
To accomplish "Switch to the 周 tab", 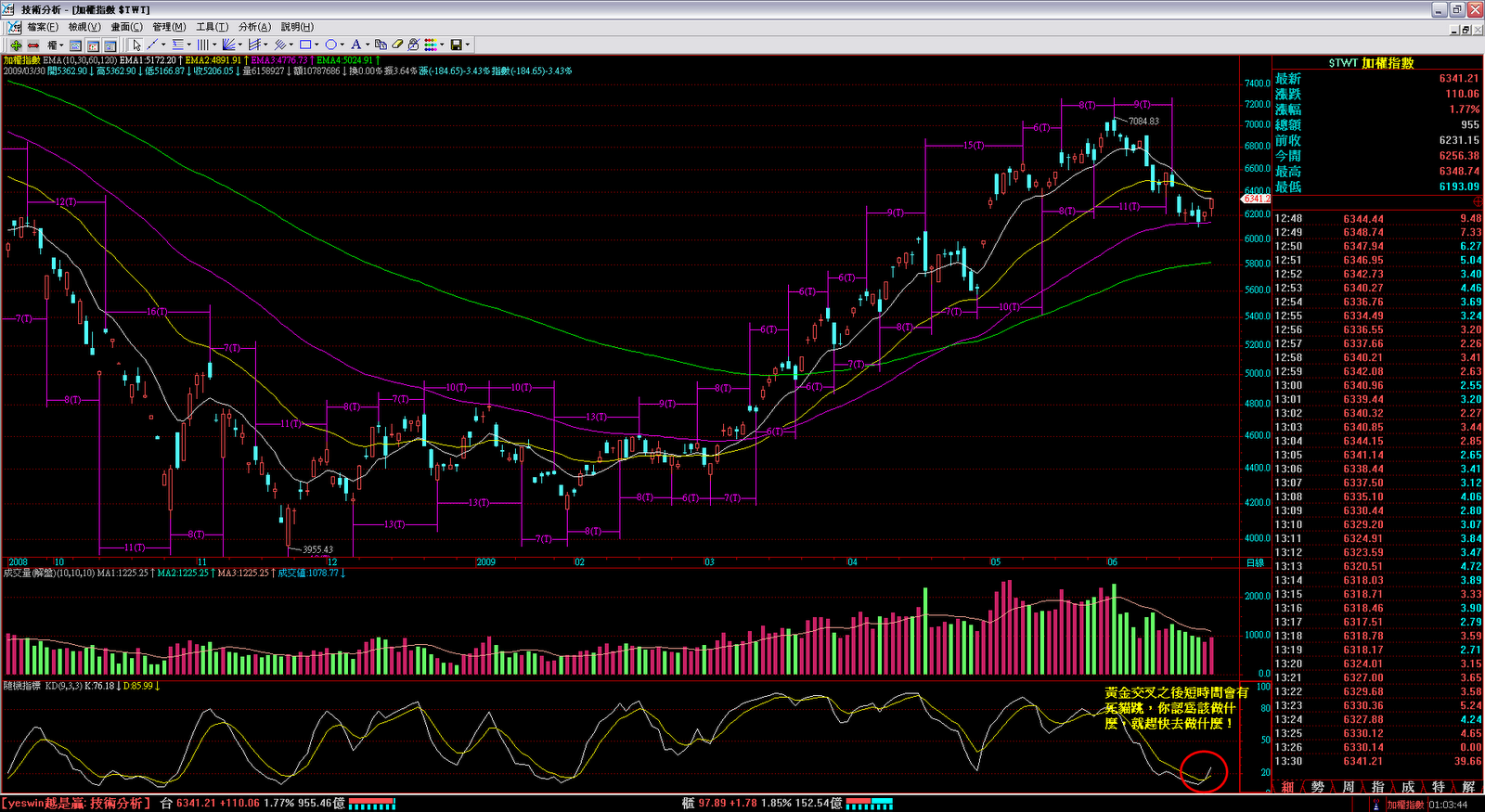I will coord(1348,787).
